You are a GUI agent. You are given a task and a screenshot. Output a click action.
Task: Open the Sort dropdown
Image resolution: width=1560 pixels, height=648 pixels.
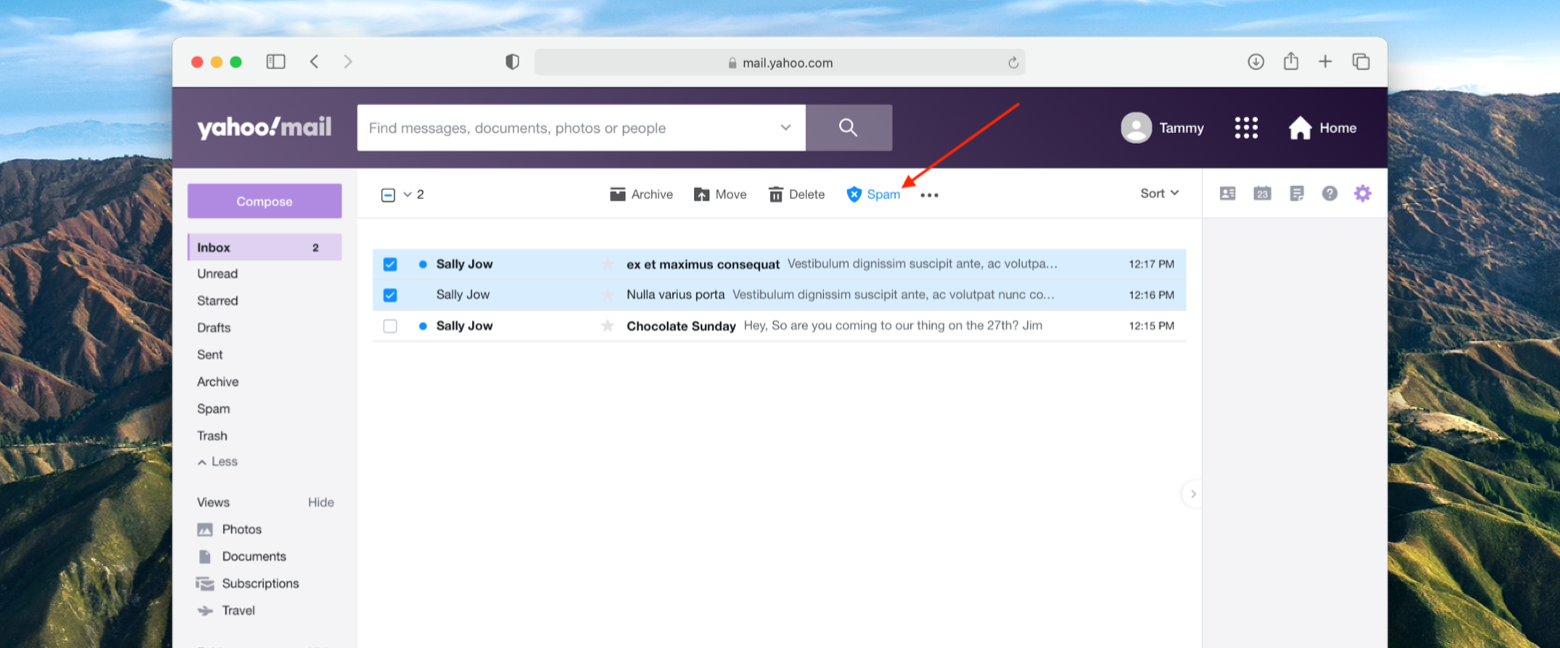(x=1159, y=194)
